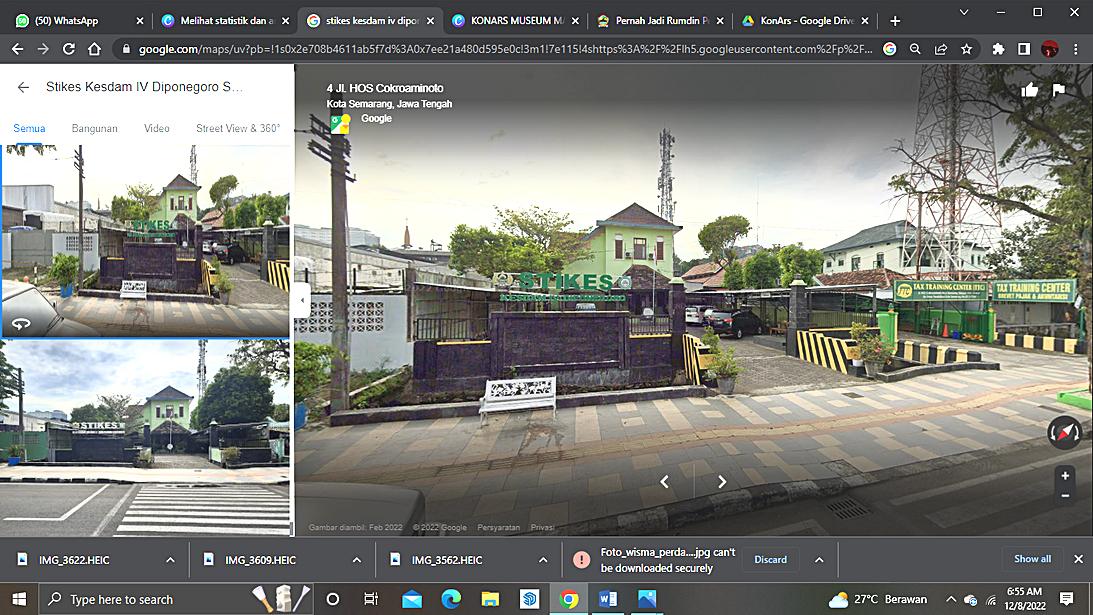1093x615 pixels.
Task: Open the IMG_3609.HEIC downloaded file
Action: click(260, 560)
